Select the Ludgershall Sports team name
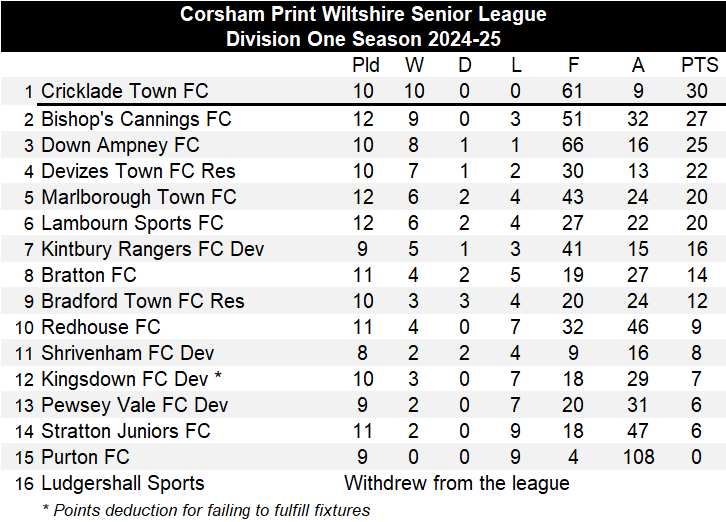The height and width of the screenshot is (522, 726). [x=122, y=483]
